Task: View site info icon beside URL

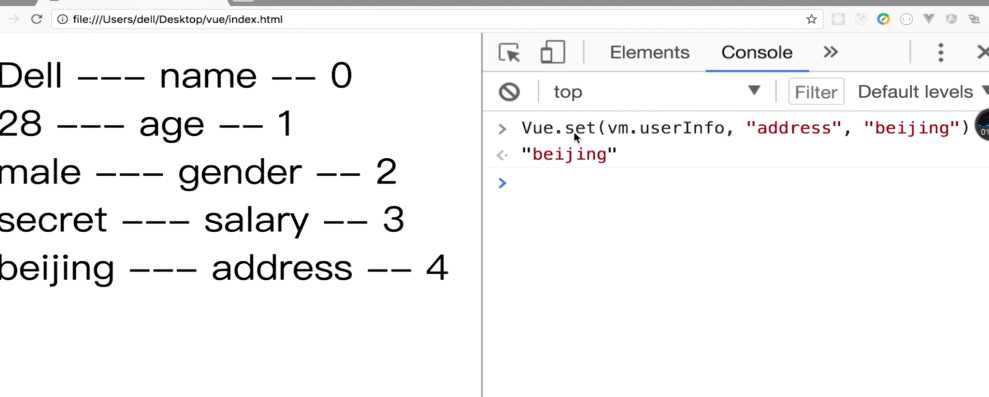Action: tap(62, 20)
